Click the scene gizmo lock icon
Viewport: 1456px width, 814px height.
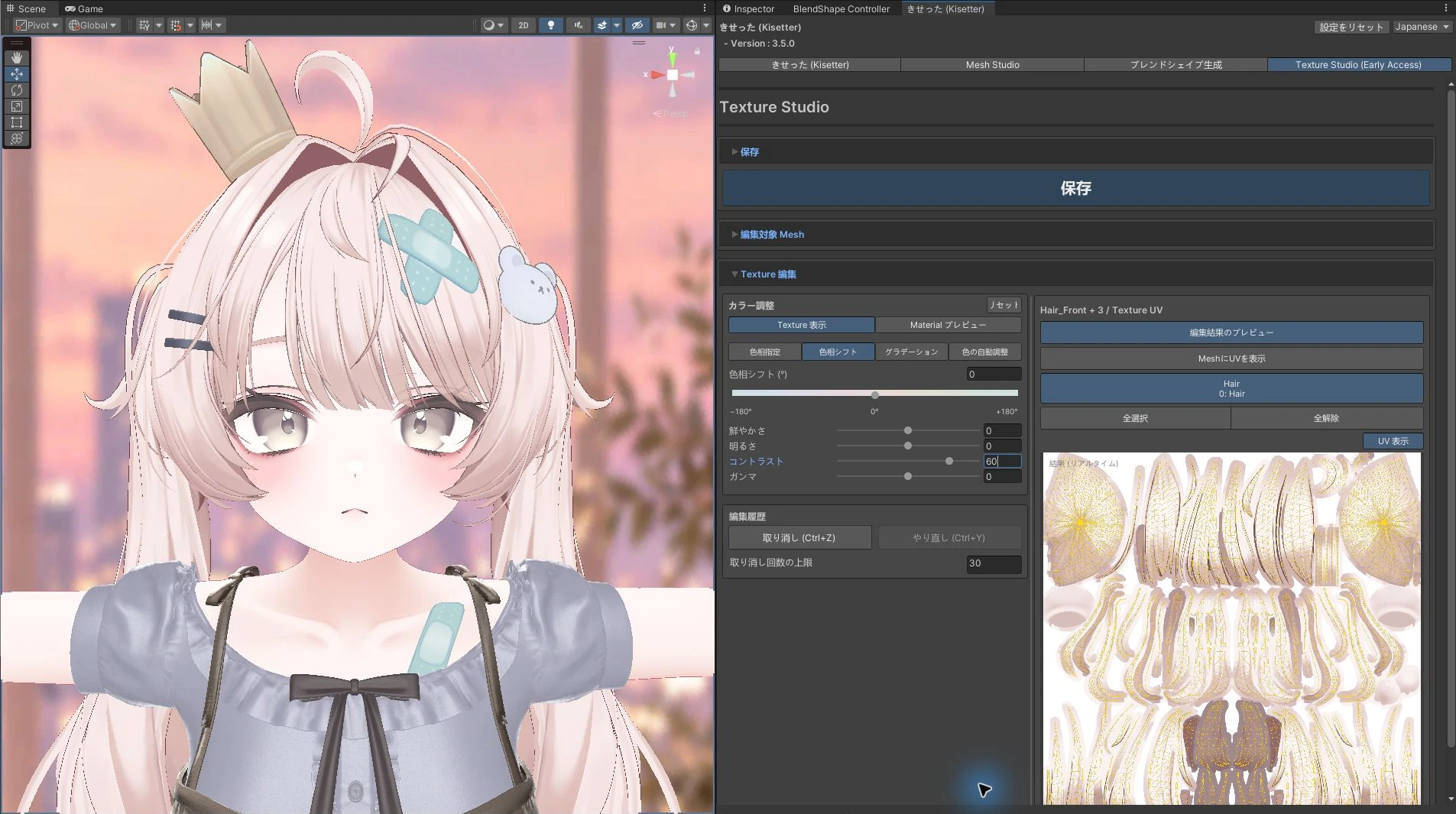point(697,51)
